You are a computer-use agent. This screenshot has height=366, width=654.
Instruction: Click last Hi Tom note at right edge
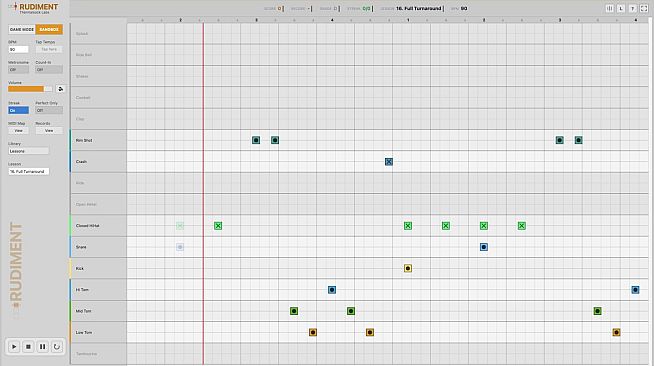tap(635, 290)
